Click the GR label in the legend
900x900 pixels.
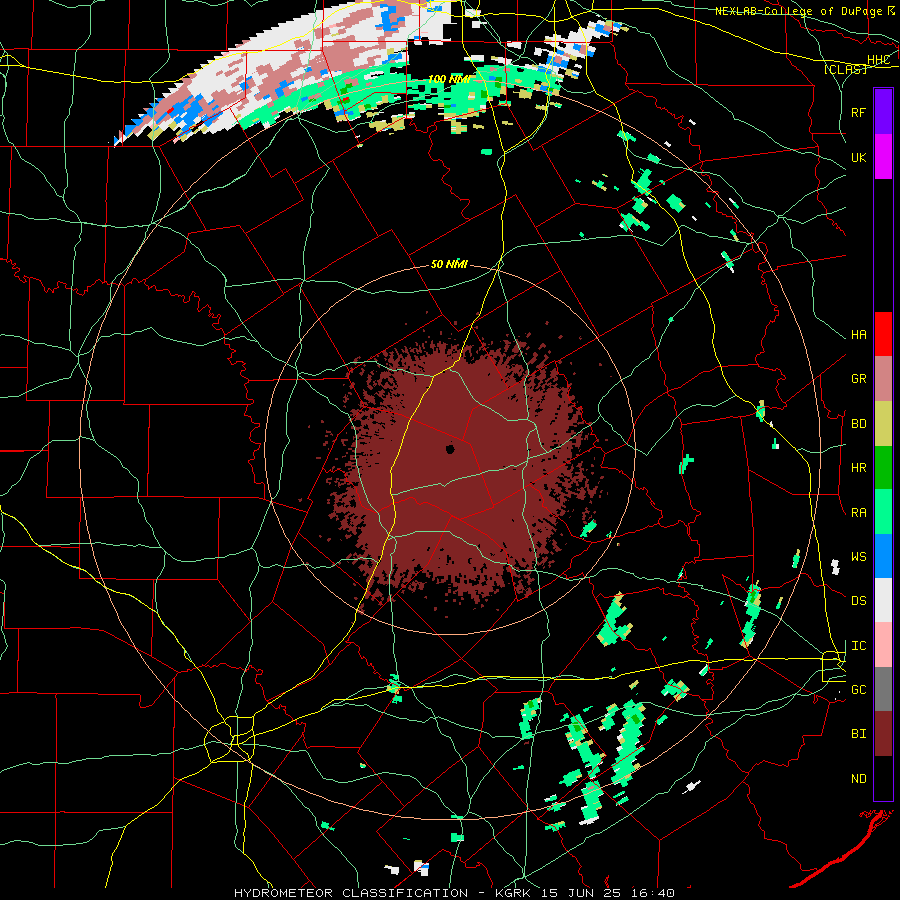[858, 379]
